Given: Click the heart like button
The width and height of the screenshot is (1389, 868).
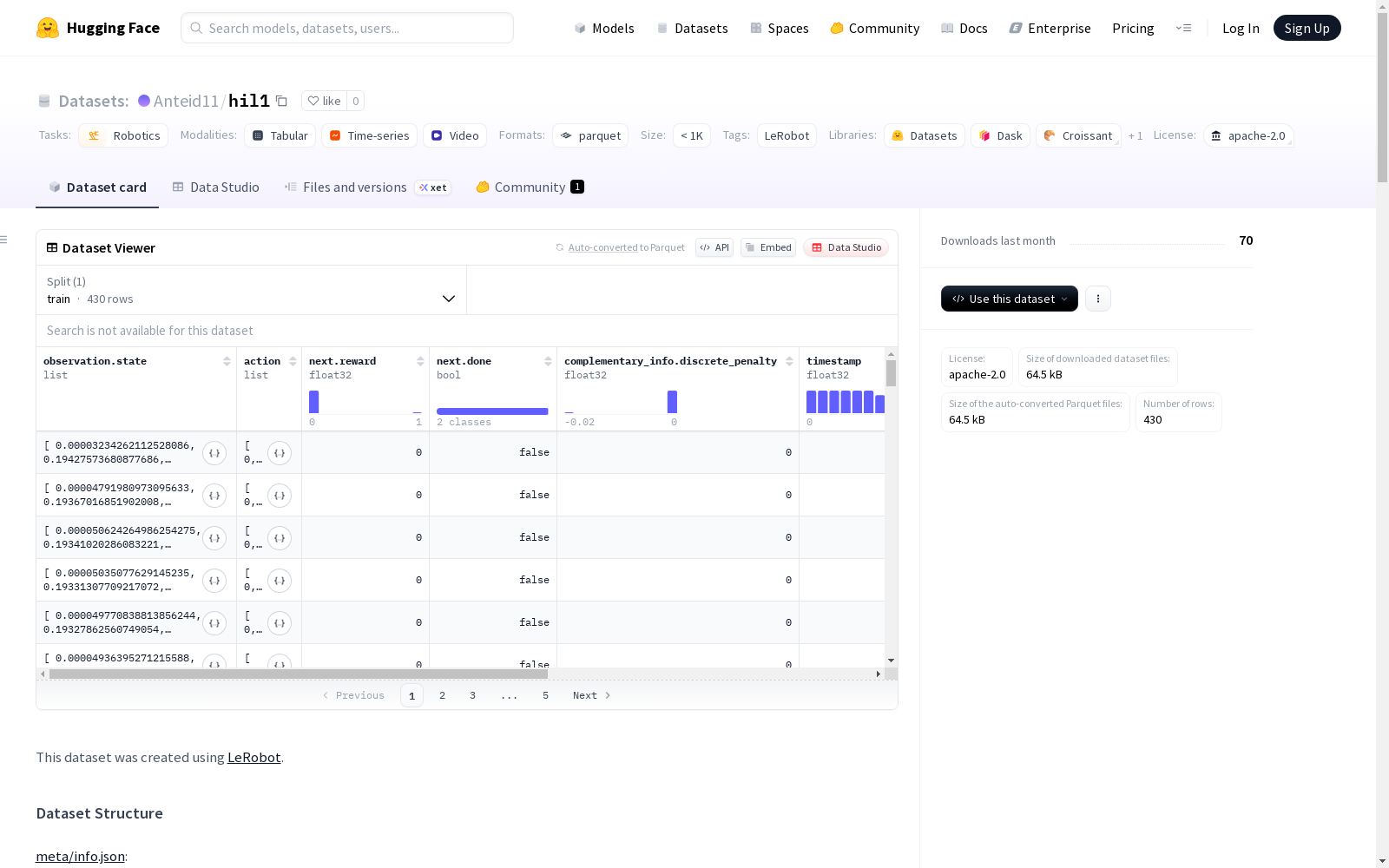Looking at the screenshot, I should [x=324, y=101].
